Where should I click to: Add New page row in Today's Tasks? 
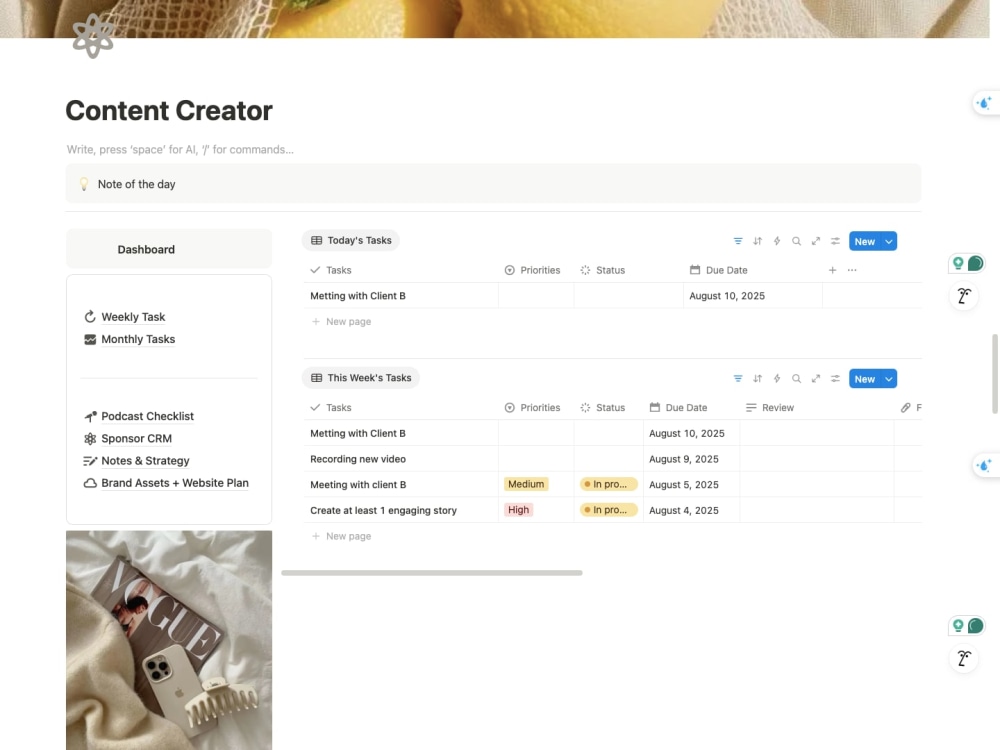pyautogui.click(x=341, y=321)
